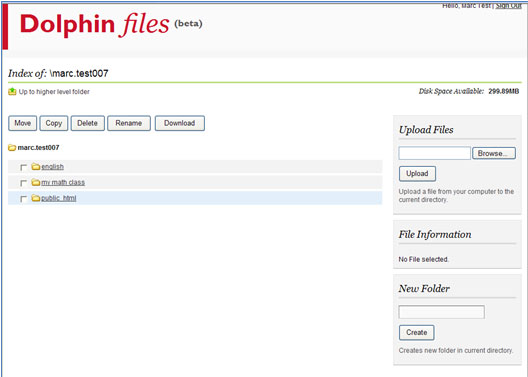Click the Create folder button
The image size is (528, 377).
417,333
